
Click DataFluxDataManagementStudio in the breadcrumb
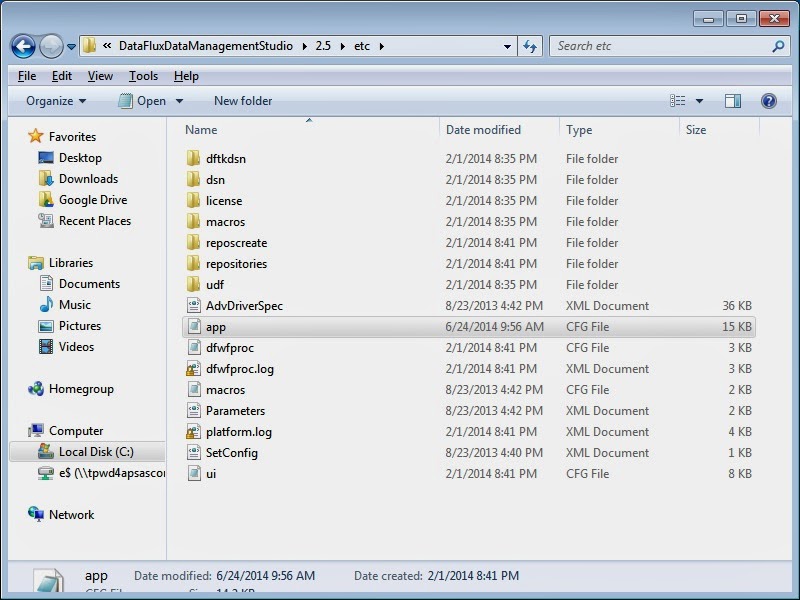[206, 46]
